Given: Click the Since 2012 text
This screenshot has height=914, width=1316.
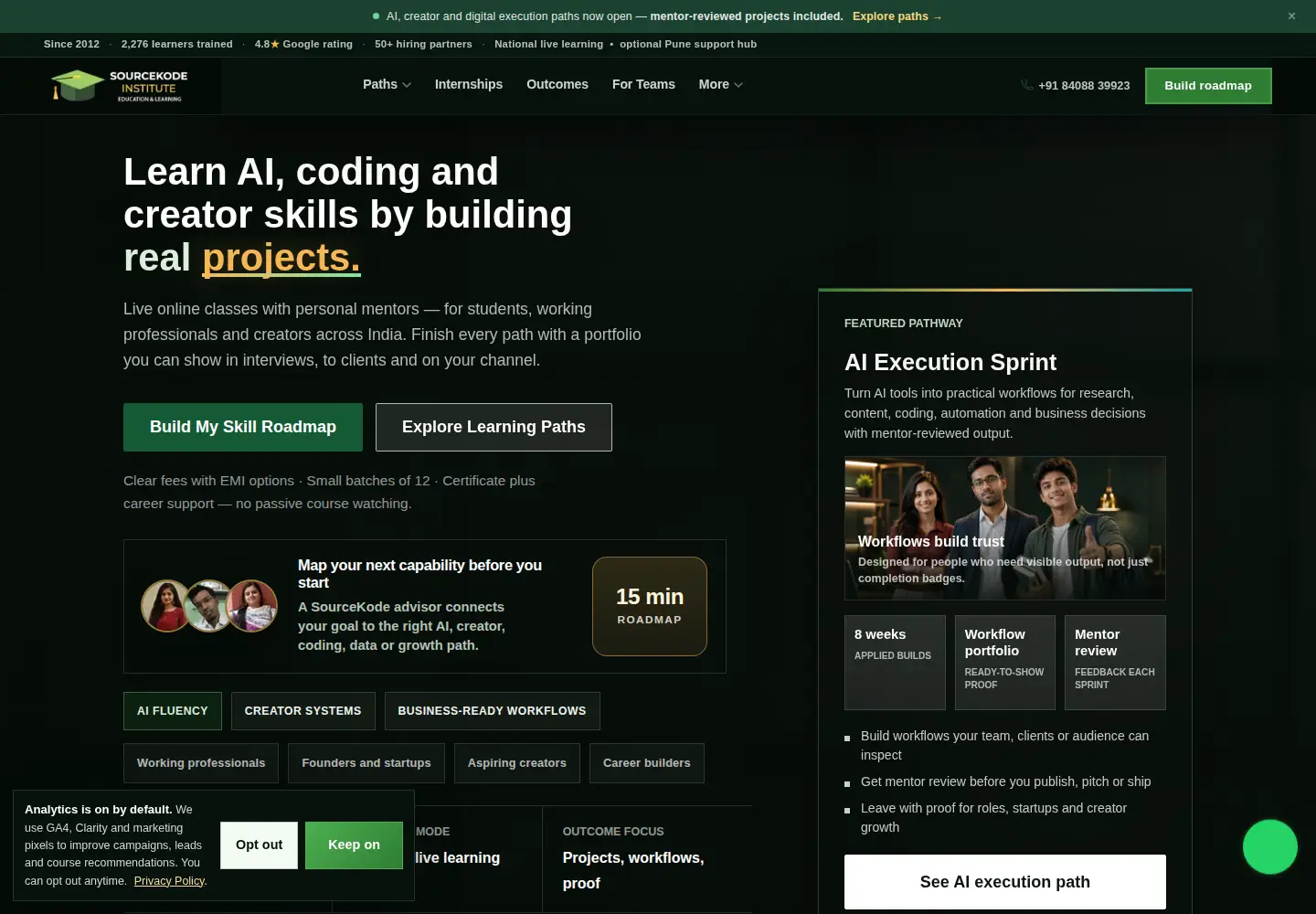Looking at the screenshot, I should tap(71, 44).
